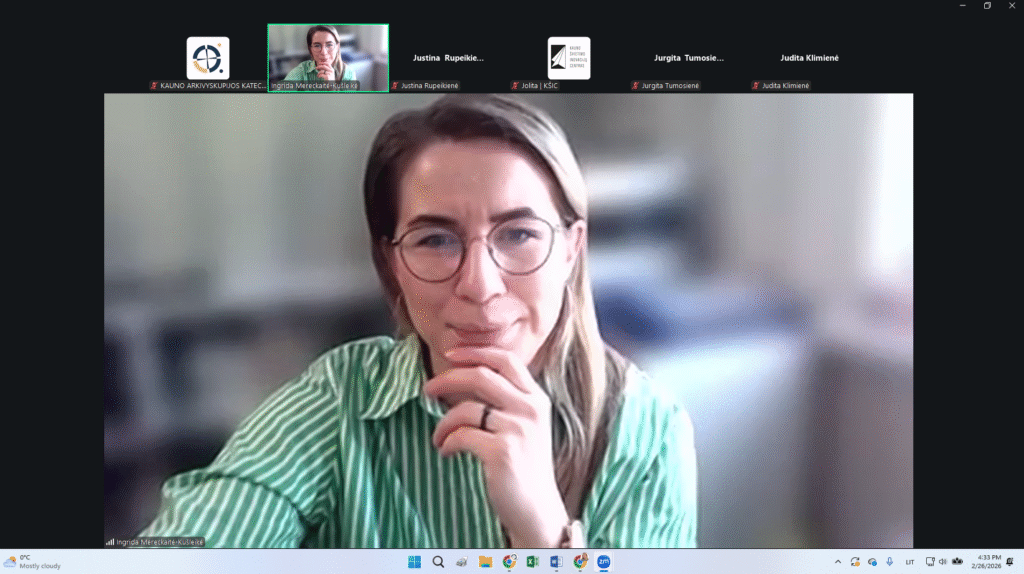Open the LIT keyboard language switcher
Image resolution: width=1024 pixels, height=574 pixels.
point(910,562)
